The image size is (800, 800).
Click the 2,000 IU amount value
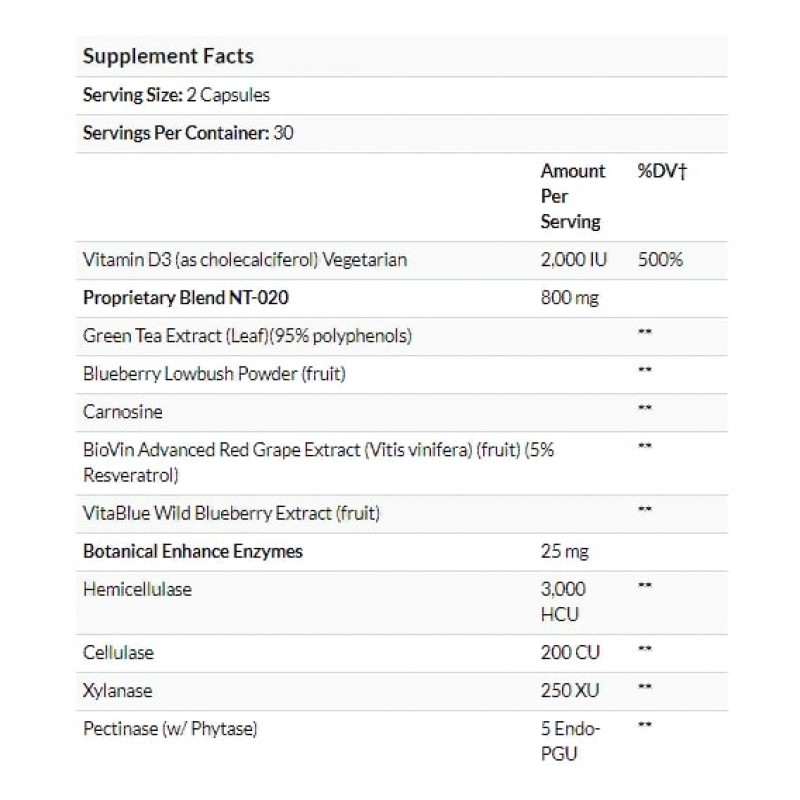pyautogui.click(x=574, y=259)
